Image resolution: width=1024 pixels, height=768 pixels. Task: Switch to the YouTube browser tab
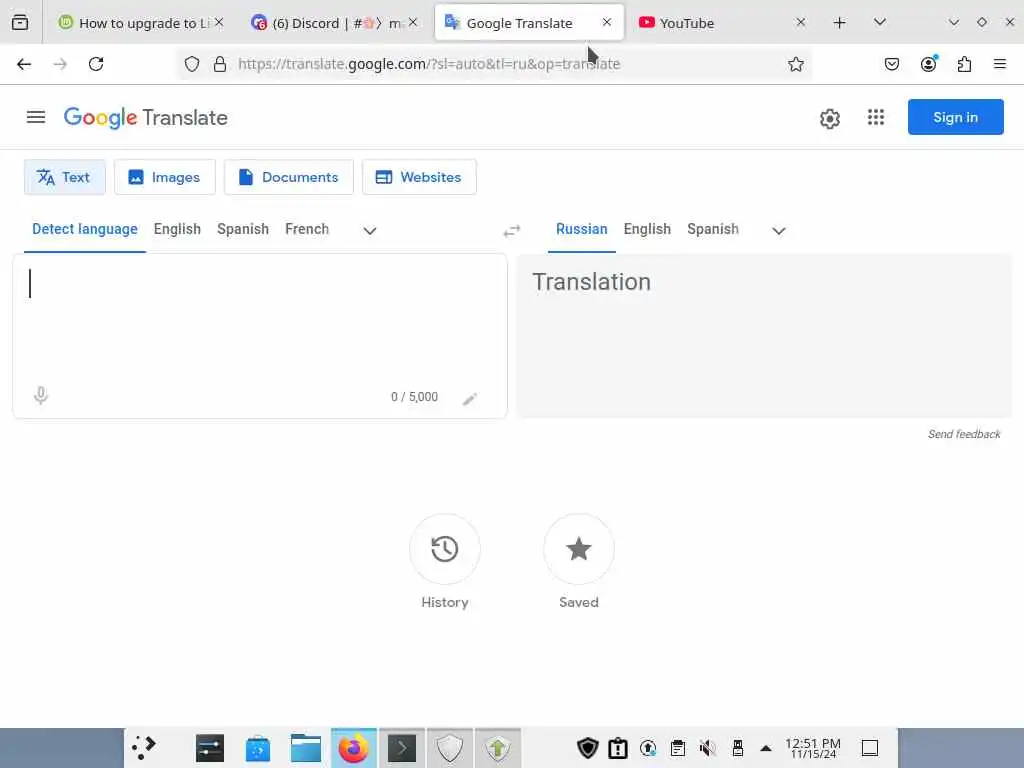click(x=722, y=23)
